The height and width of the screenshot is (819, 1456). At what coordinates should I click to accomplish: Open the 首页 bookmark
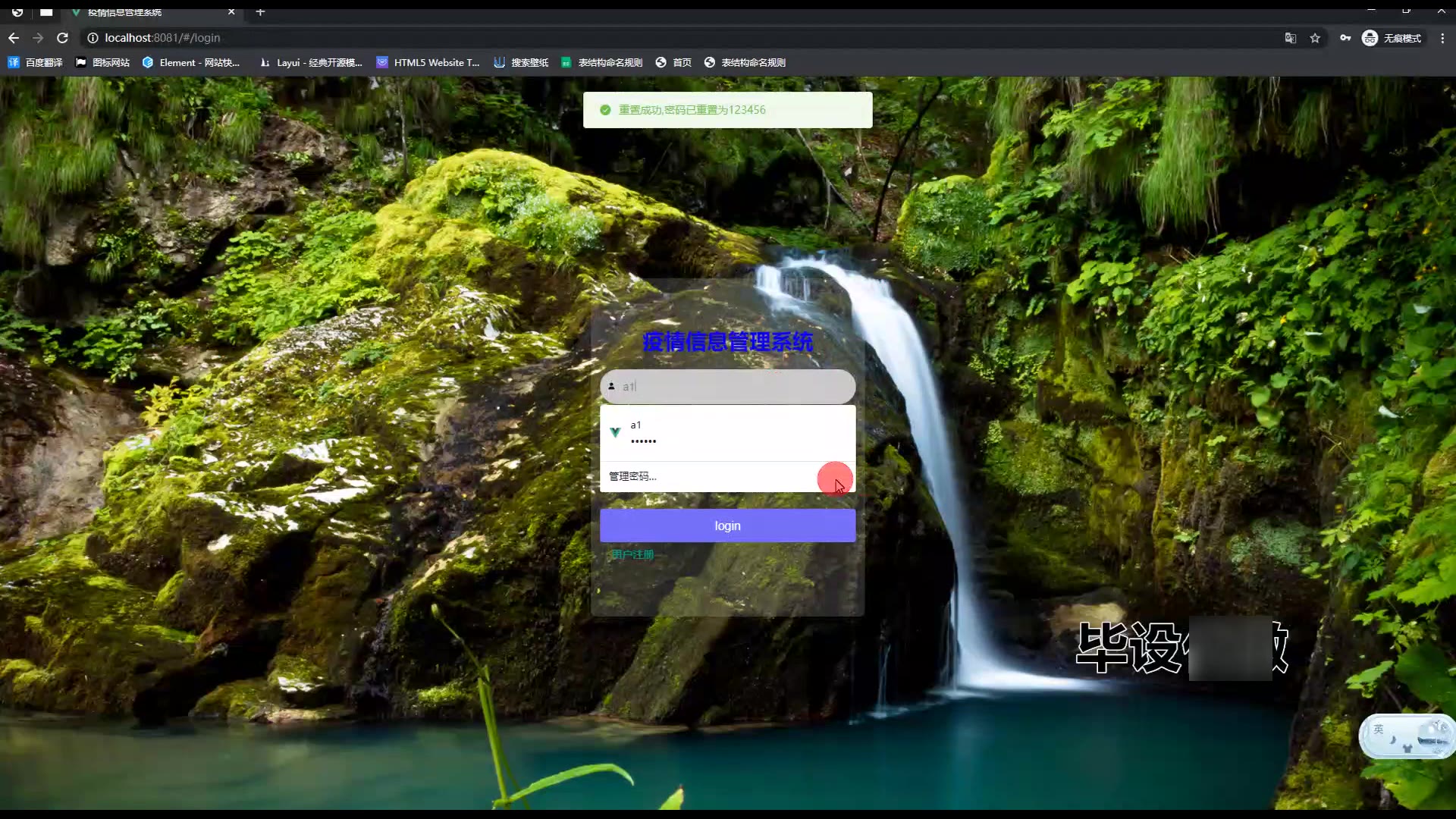point(673,63)
